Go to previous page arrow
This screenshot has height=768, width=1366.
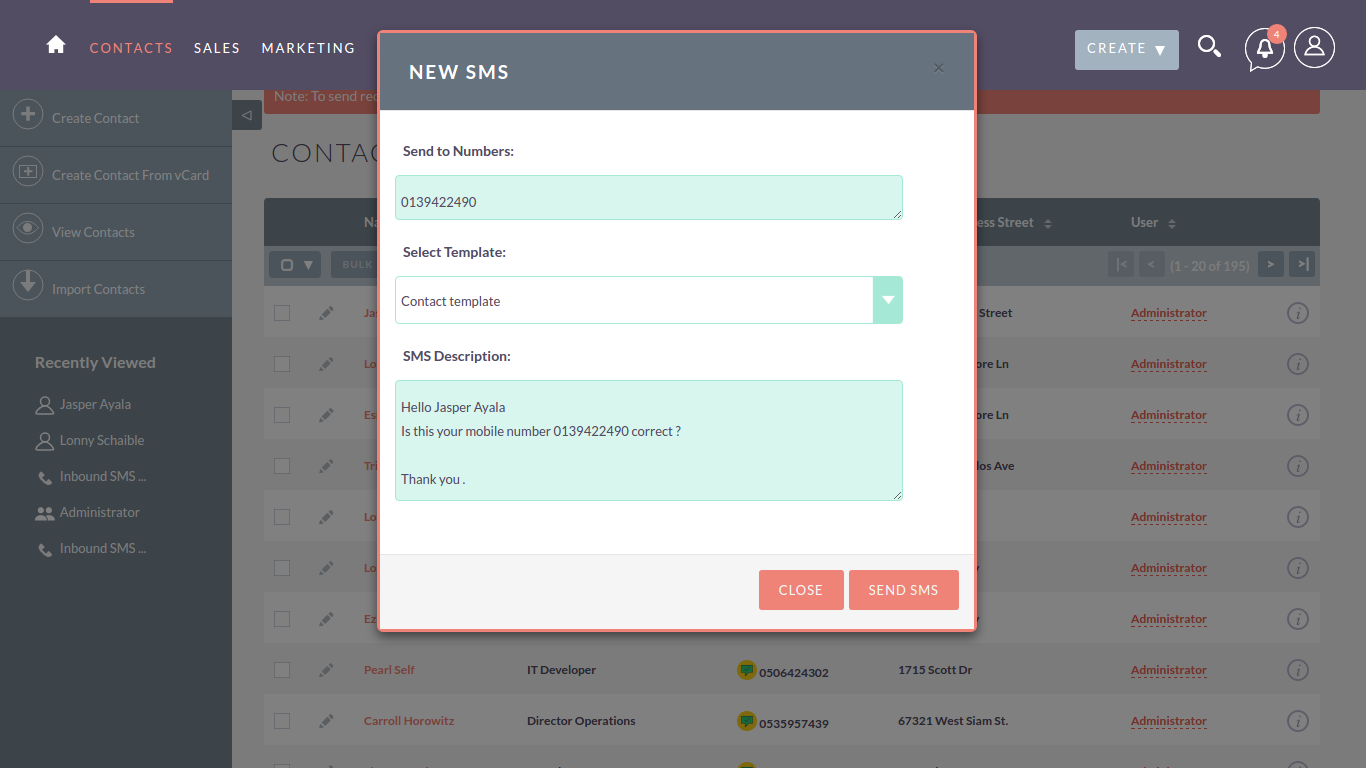[x=1152, y=264]
